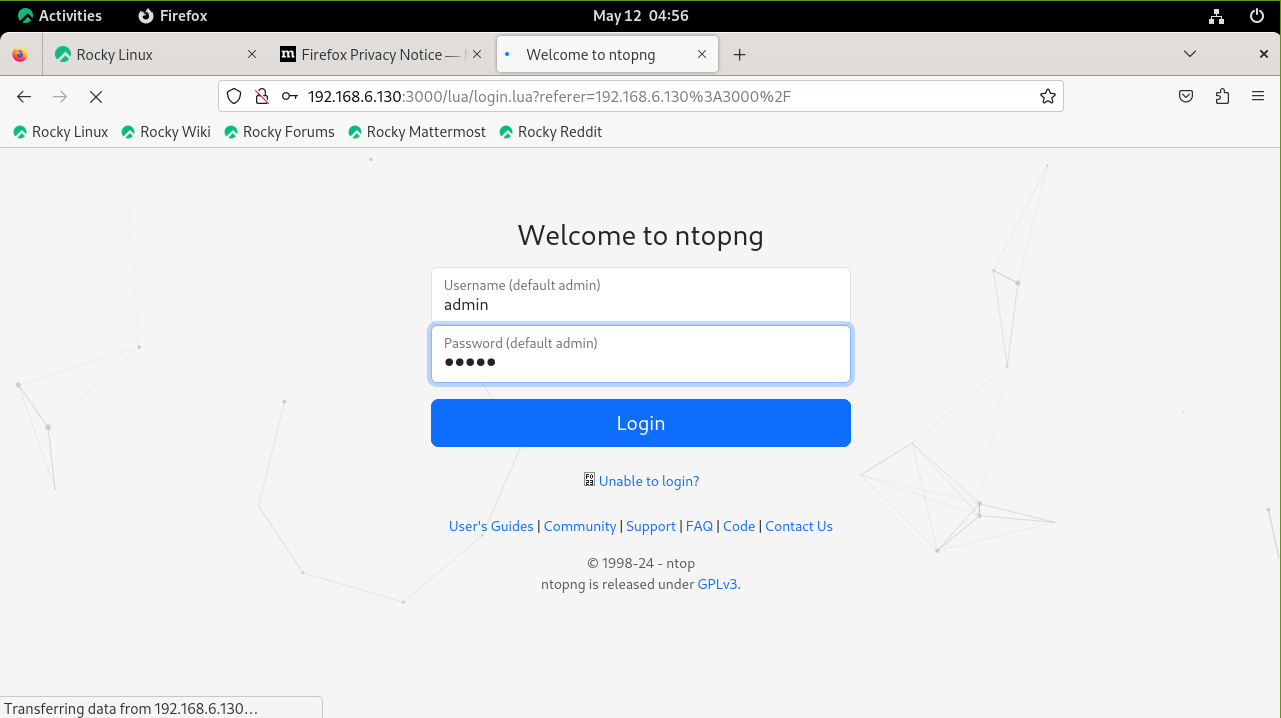
Task: Open the GPLv3 license link
Action: tap(718, 584)
